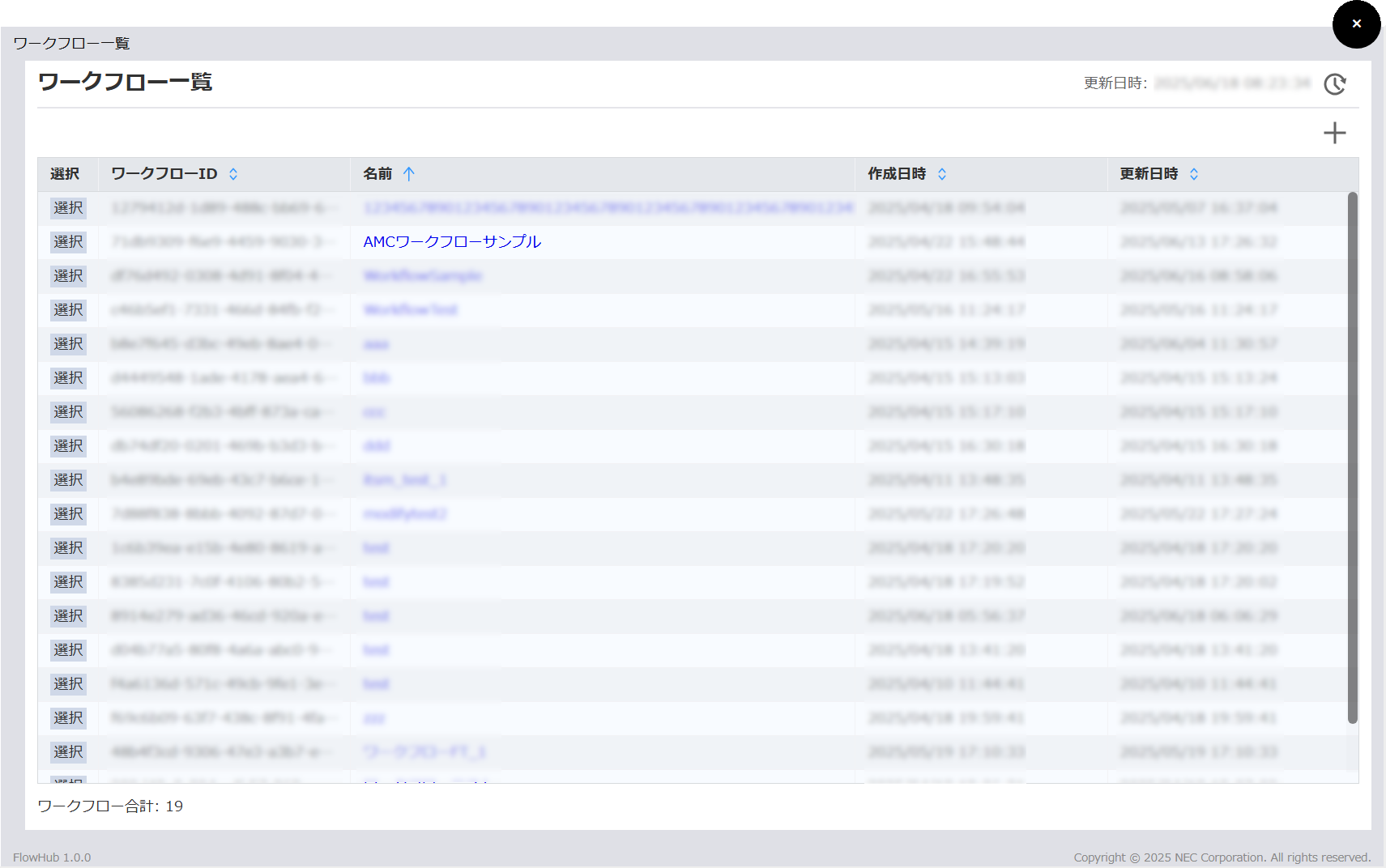Open the long numeric workflow name in first row

tap(608, 208)
